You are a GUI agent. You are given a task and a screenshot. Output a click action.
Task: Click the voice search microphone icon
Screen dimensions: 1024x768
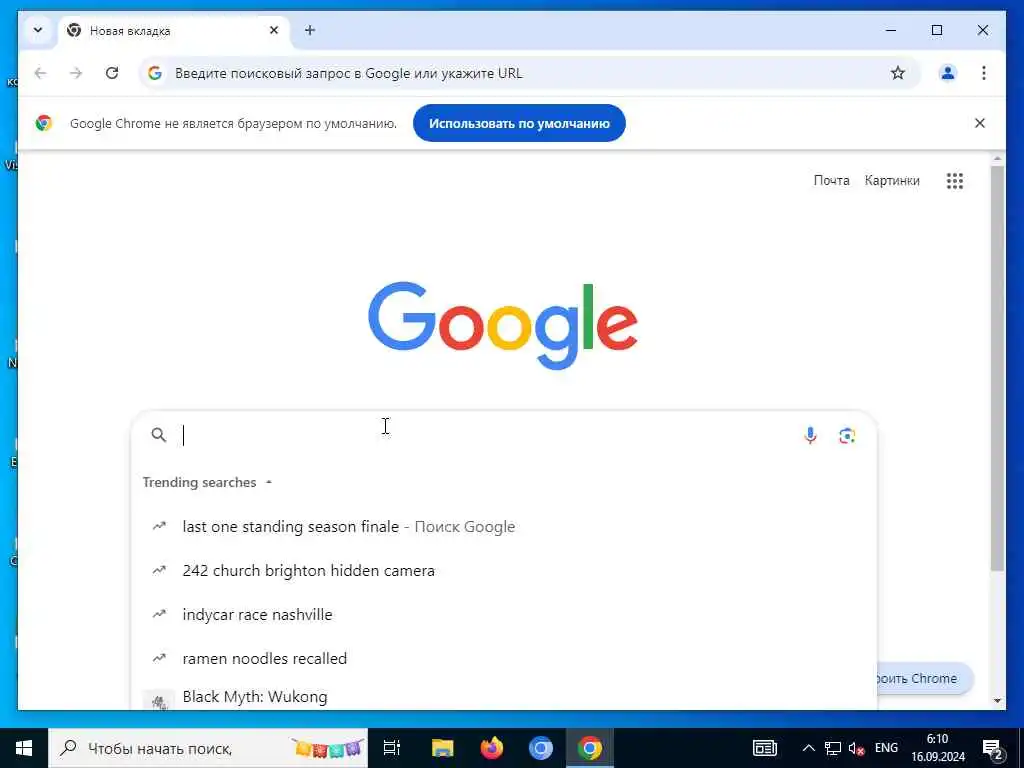click(x=810, y=436)
